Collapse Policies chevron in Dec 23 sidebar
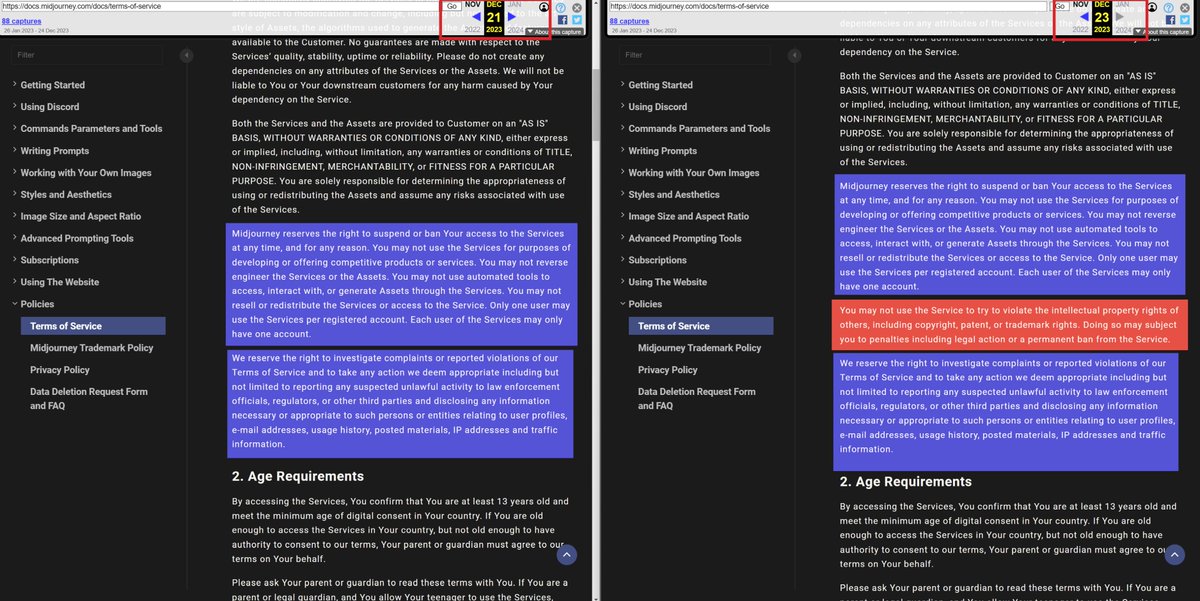The width and height of the screenshot is (1200, 601). (x=623, y=304)
